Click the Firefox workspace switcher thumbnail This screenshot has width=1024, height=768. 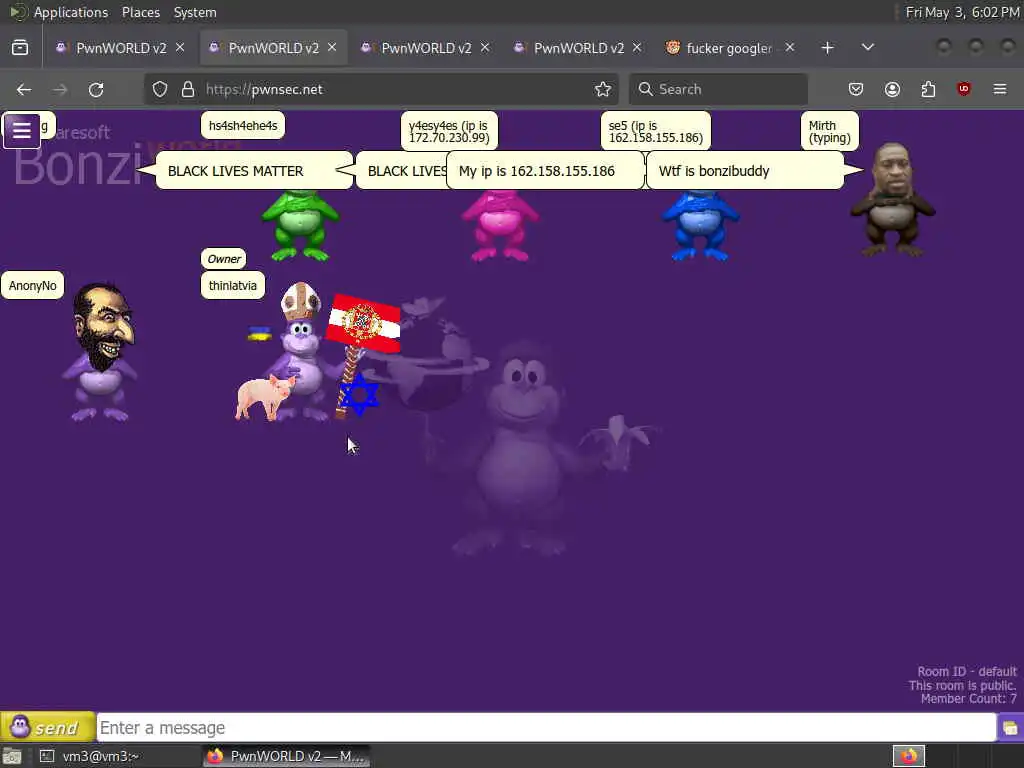[909, 756]
